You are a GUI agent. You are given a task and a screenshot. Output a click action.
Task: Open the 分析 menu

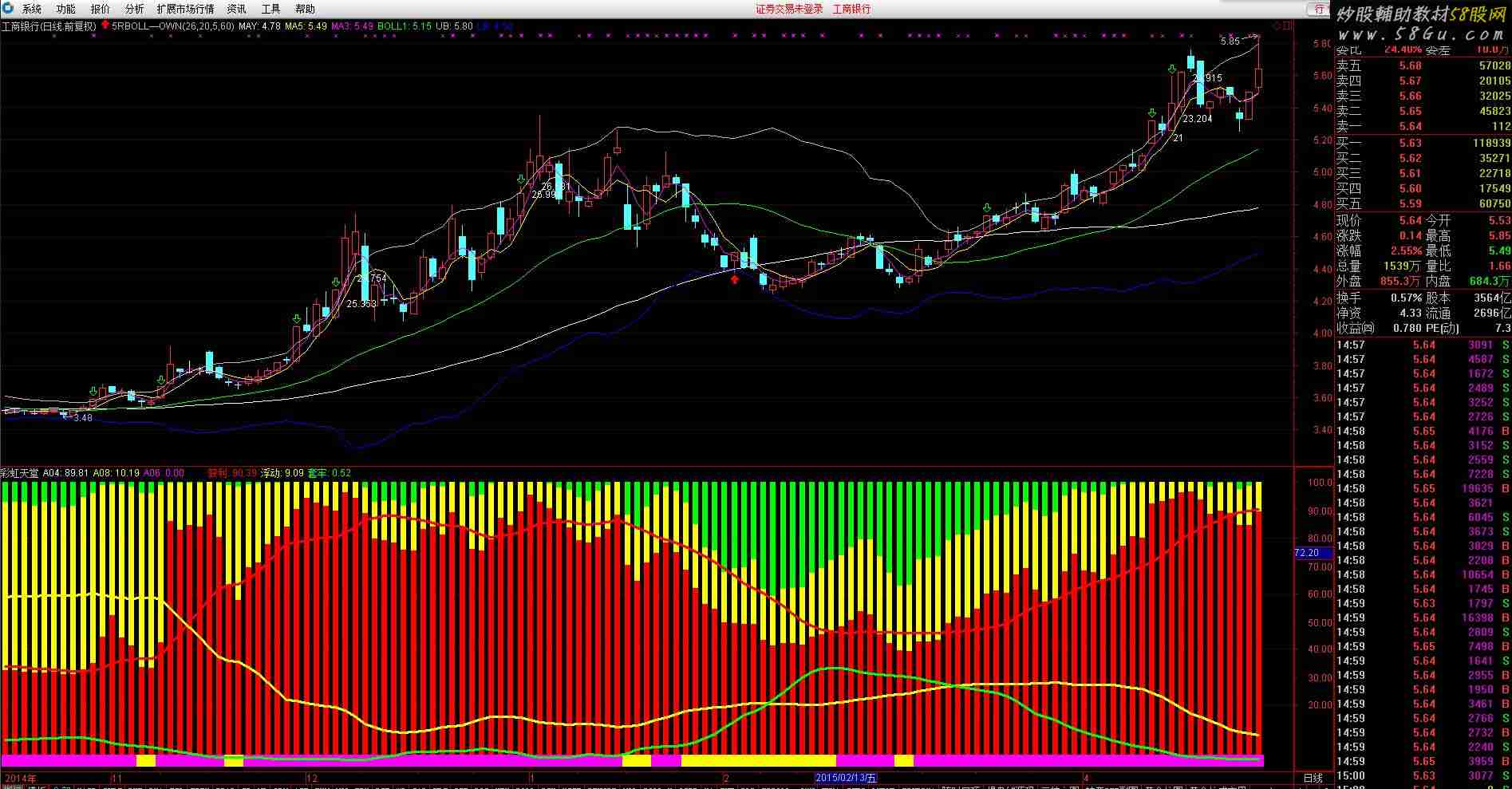(135, 9)
